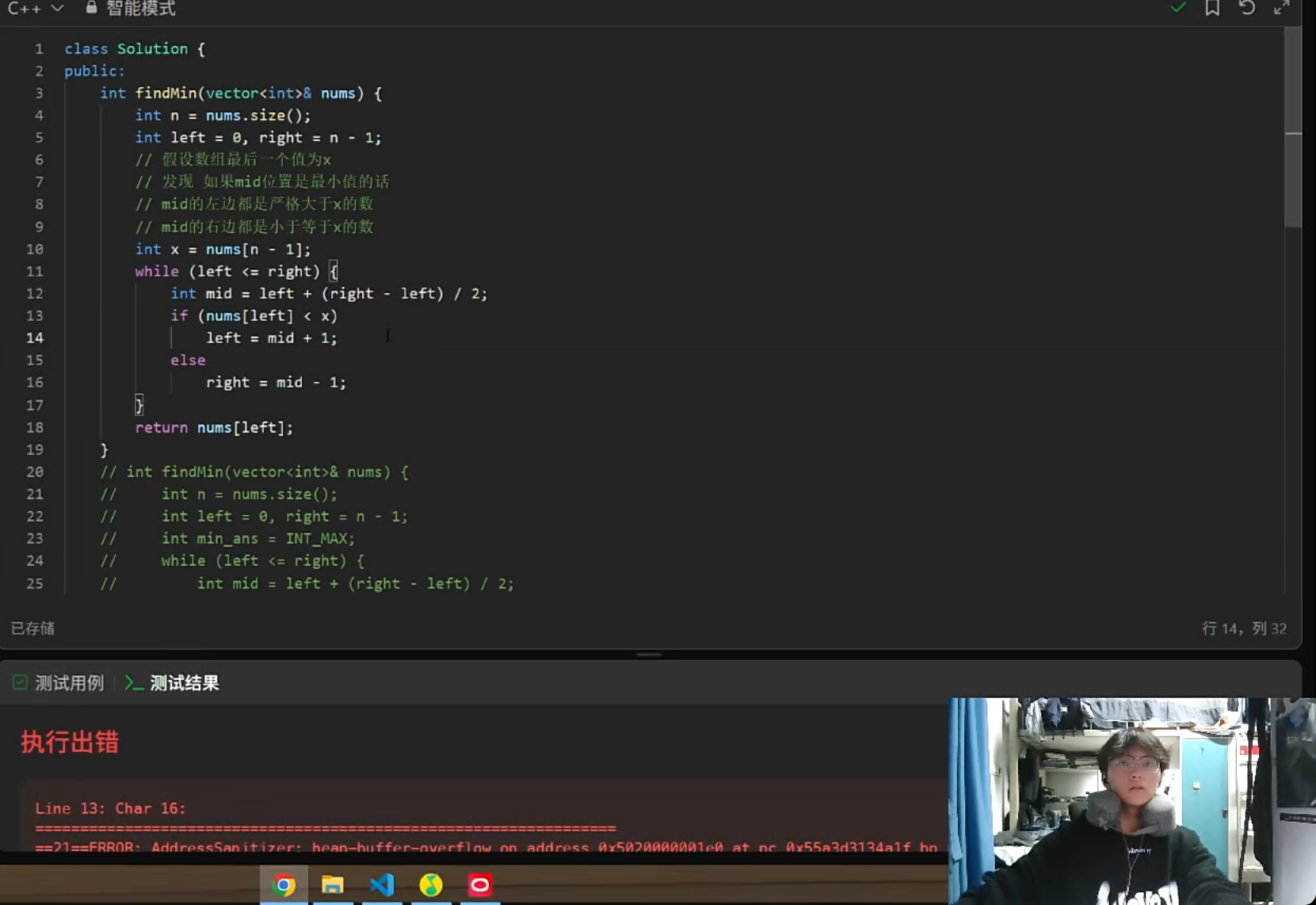The width and height of the screenshot is (1316, 905).
Task: Click the webcam overlay video thumbnail
Action: click(x=1132, y=801)
